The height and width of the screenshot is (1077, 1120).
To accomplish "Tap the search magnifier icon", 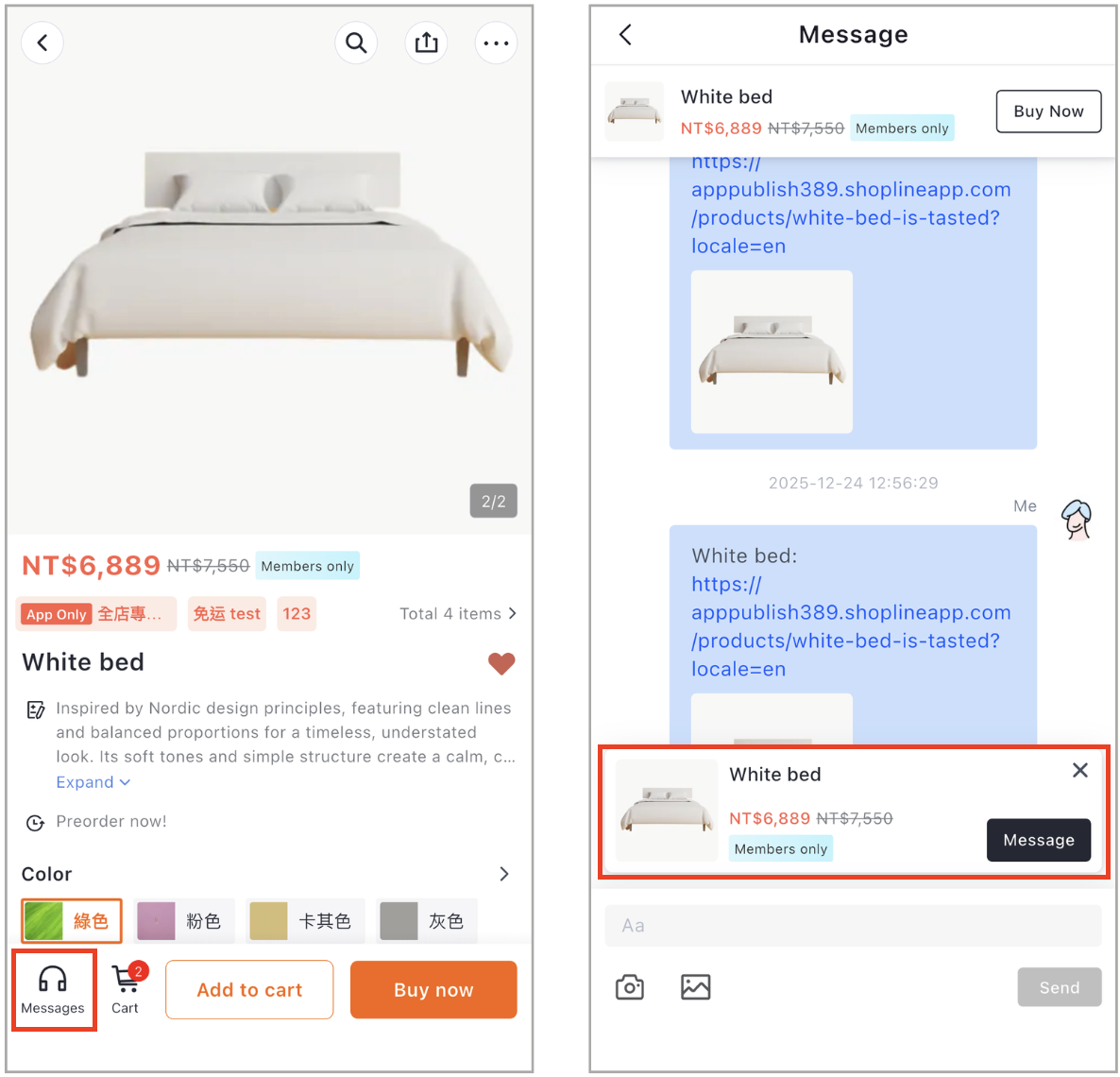I will click(x=356, y=43).
